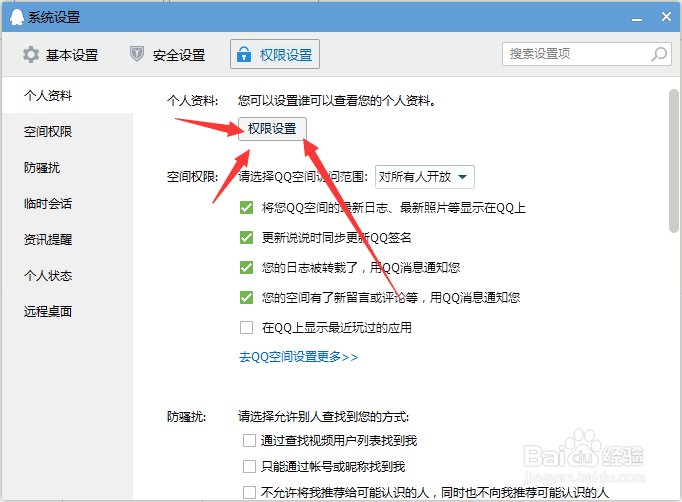The width and height of the screenshot is (682, 502).
Task: Click the QQ penguin logo in title bar
Action: tap(17, 17)
